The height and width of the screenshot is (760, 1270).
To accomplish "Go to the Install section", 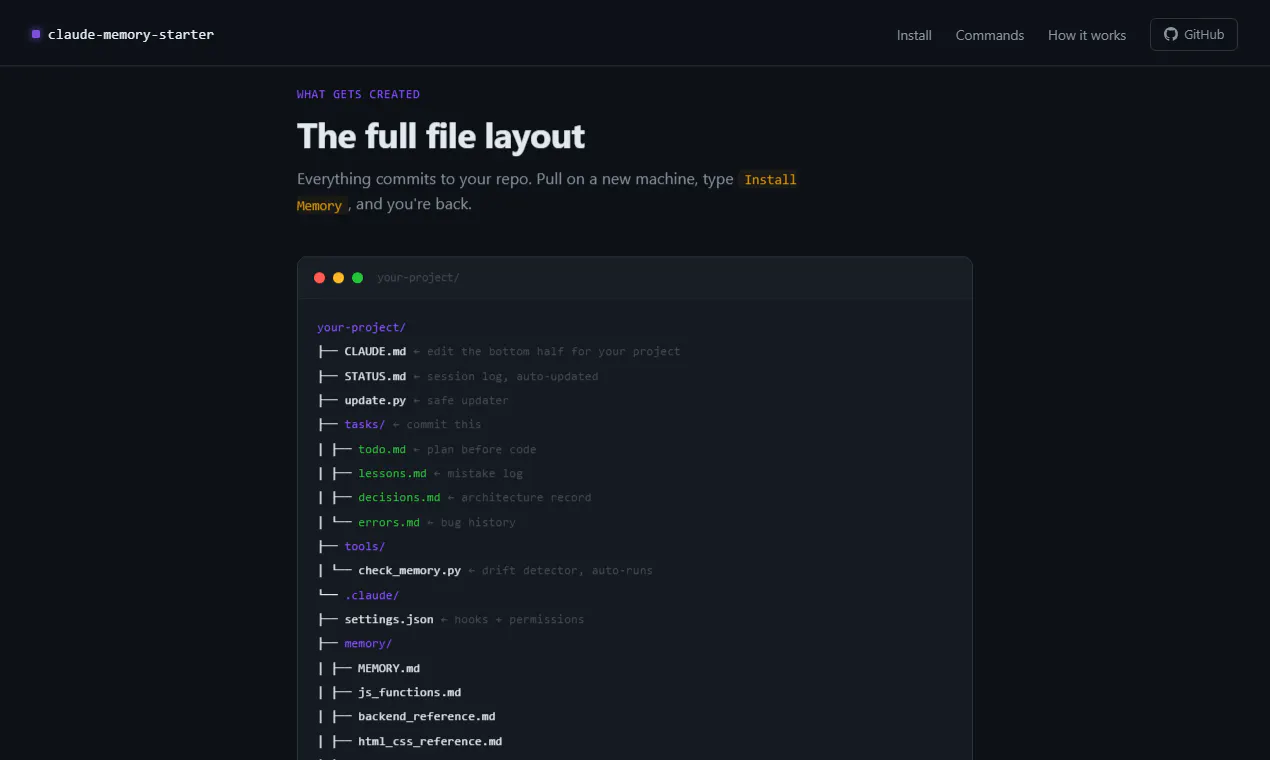I will 914,35.
